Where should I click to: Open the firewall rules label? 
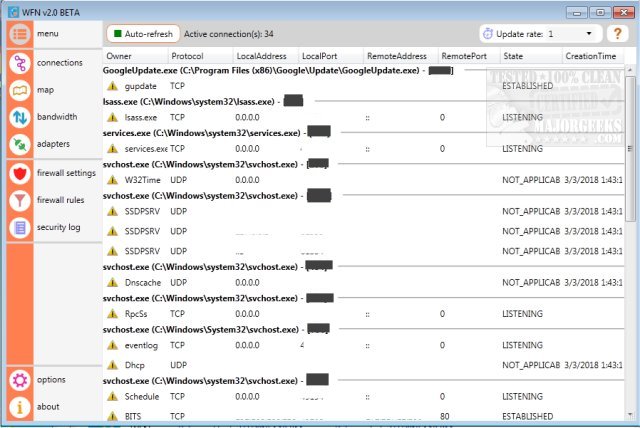[60, 200]
